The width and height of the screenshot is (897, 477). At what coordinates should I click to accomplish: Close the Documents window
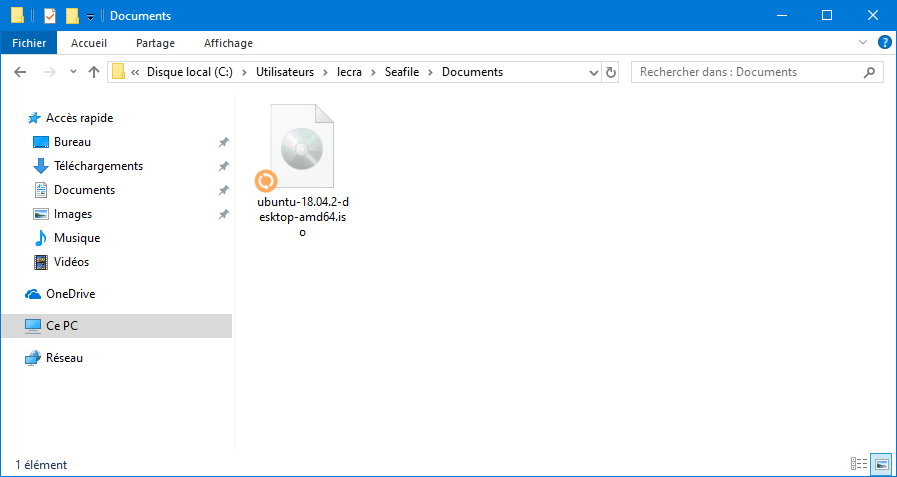(873, 15)
